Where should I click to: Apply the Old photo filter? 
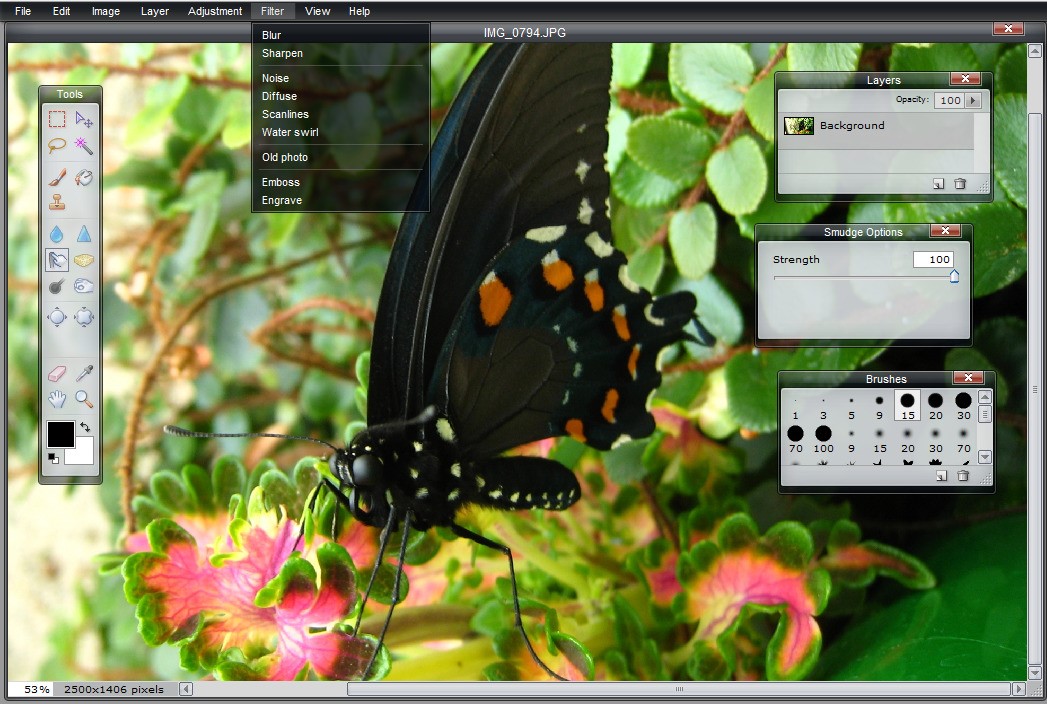pos(285,157)
